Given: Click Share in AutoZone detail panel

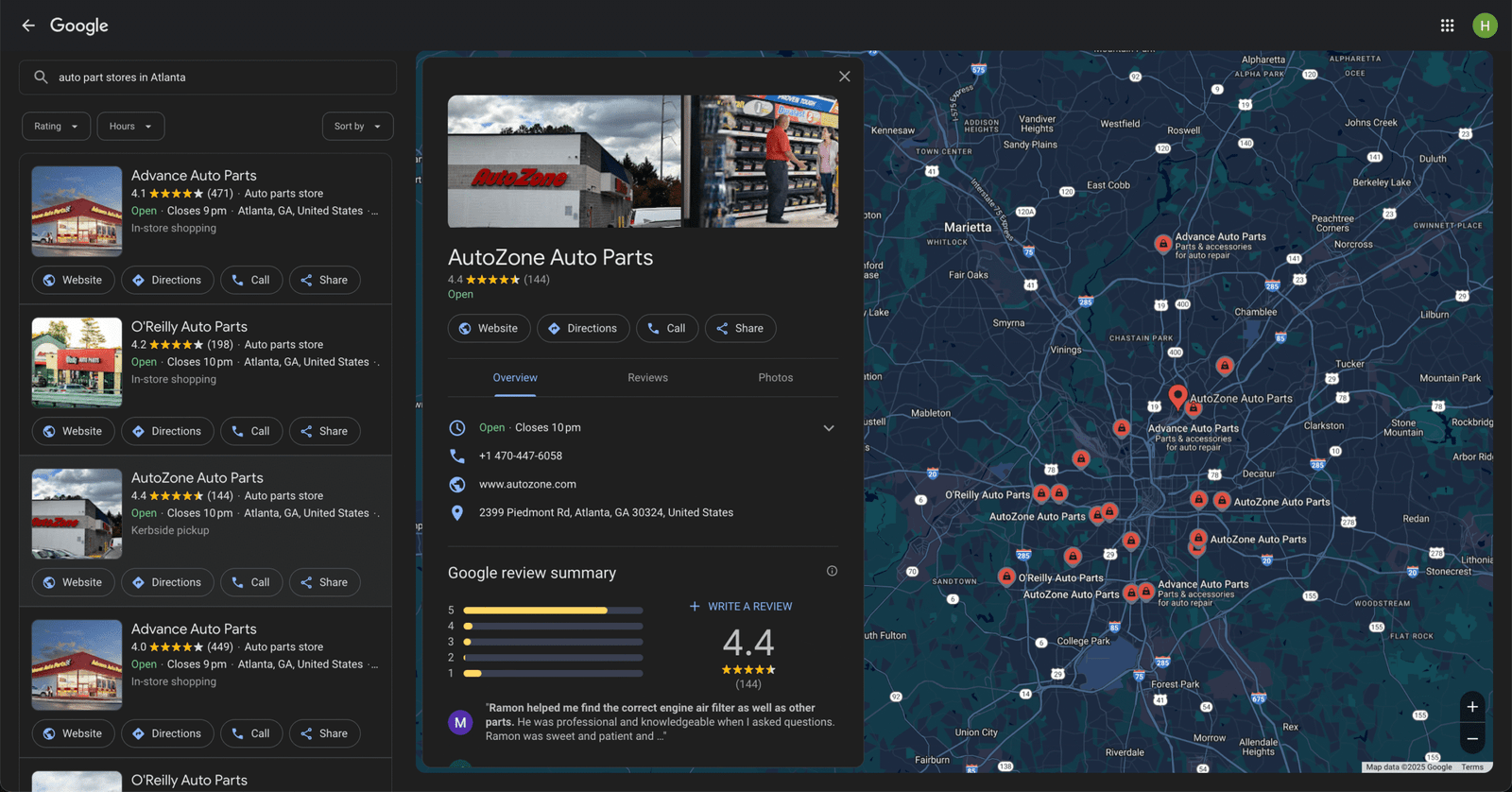Looking at the screenshot, I should coord(740,329).
